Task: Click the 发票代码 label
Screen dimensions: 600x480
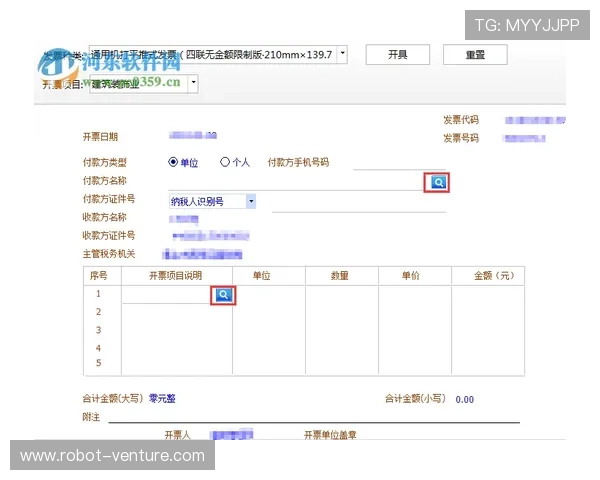Action: click(x=461, y=120)
